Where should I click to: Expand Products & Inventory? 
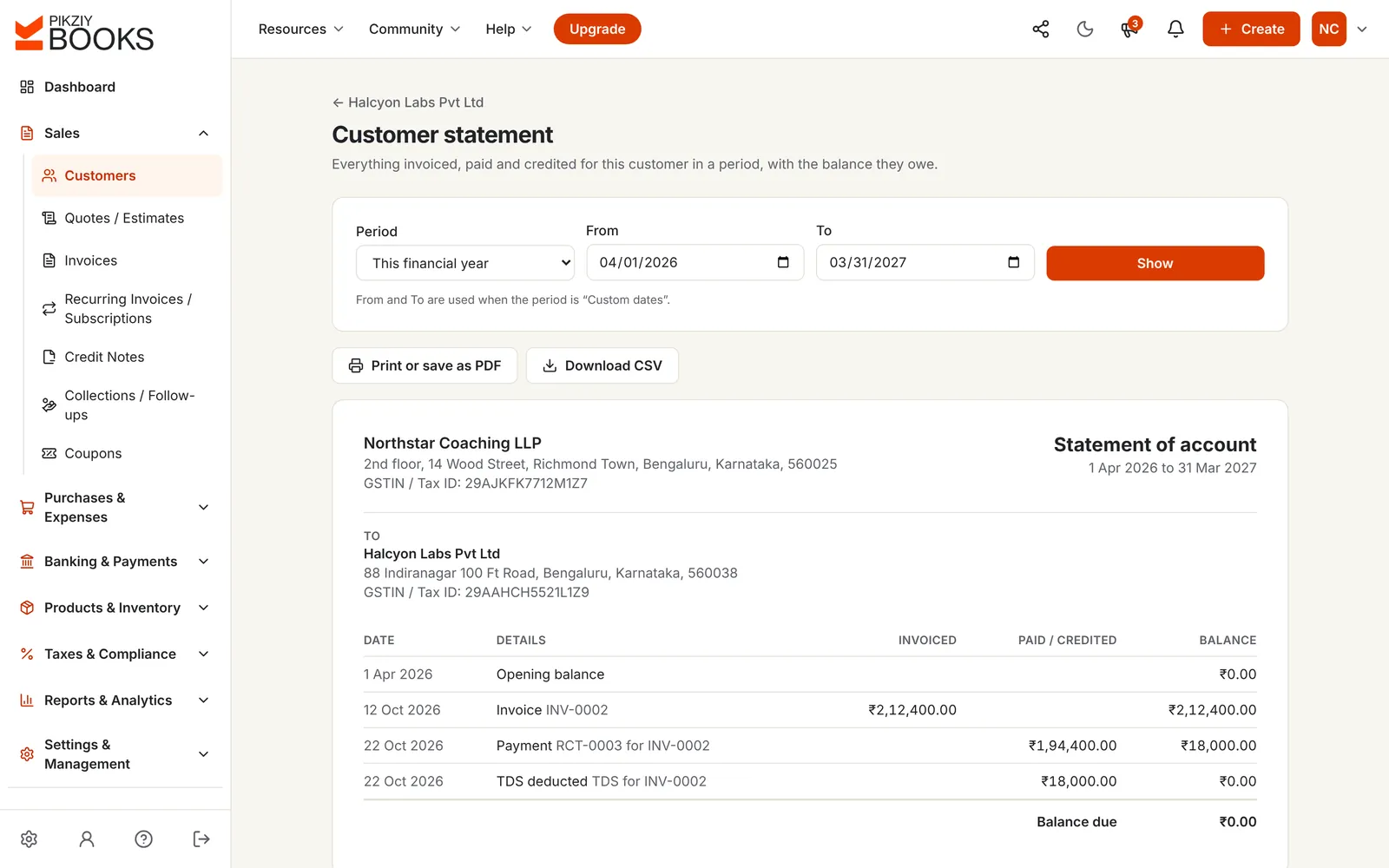pyautogui.click(x=115, y=608)
